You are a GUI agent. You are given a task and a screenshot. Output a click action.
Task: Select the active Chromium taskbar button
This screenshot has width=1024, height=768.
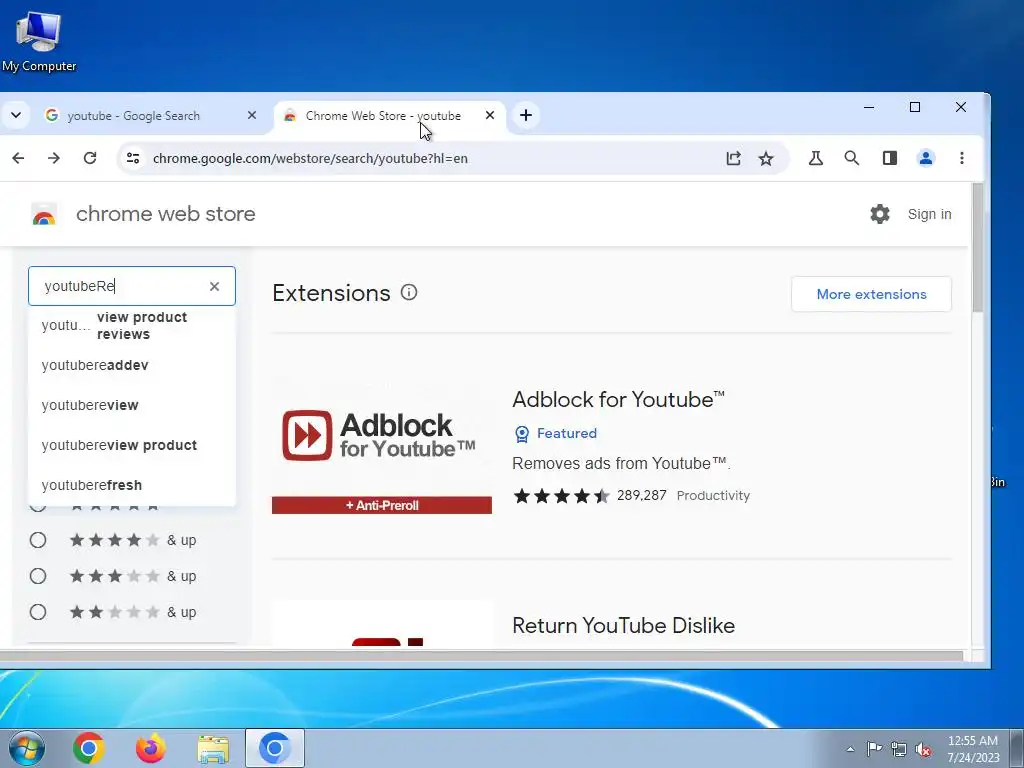click(275, 748)
